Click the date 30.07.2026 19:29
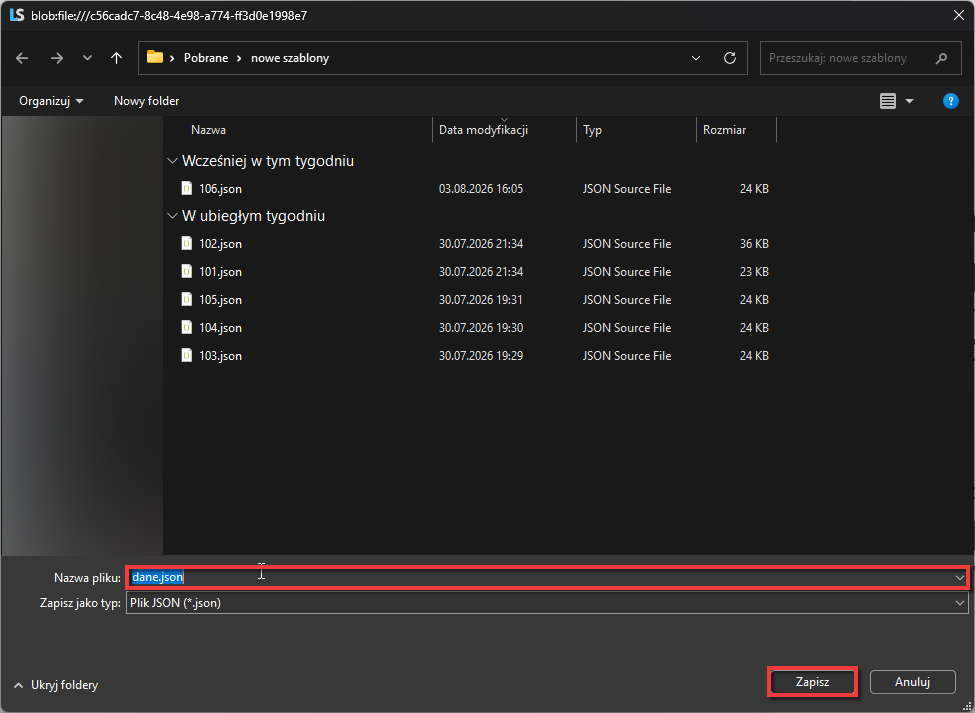This screenshot has width=975, height=713. [x=481, y=356]
